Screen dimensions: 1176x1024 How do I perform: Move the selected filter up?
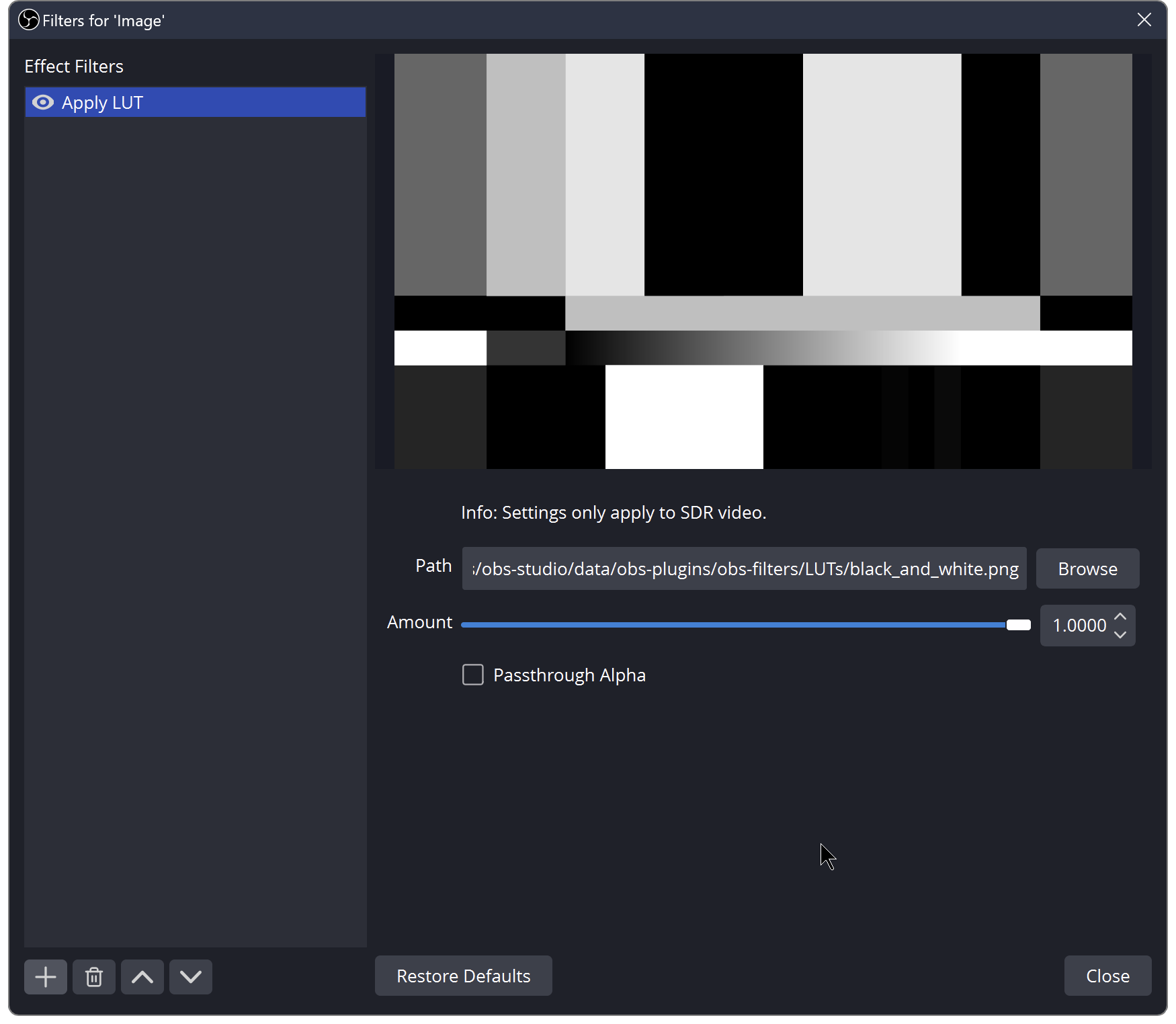(142, 977)
